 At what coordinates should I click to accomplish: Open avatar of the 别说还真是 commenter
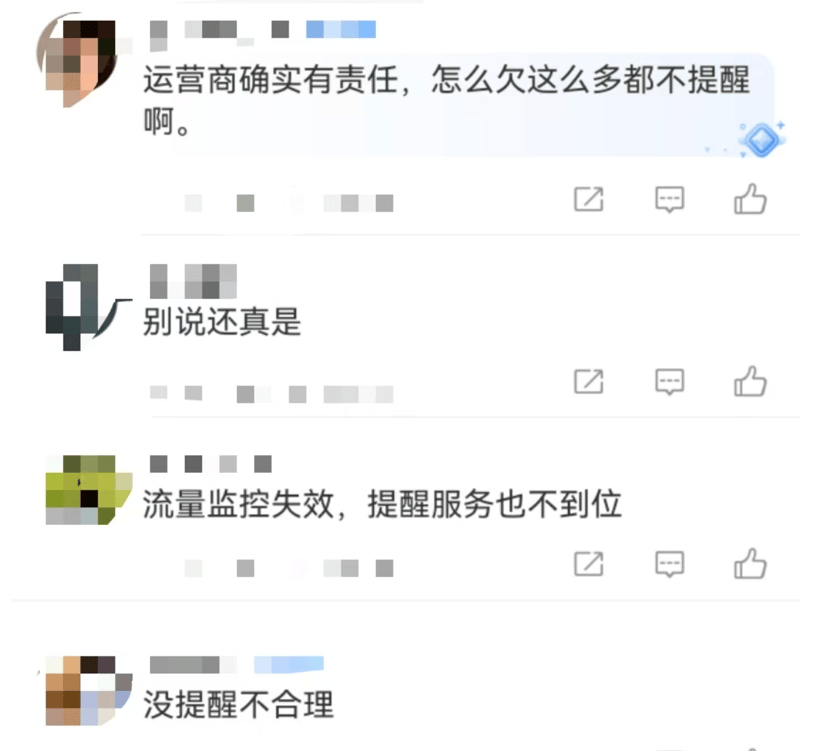pyautogui.click(x=88, y=307)
